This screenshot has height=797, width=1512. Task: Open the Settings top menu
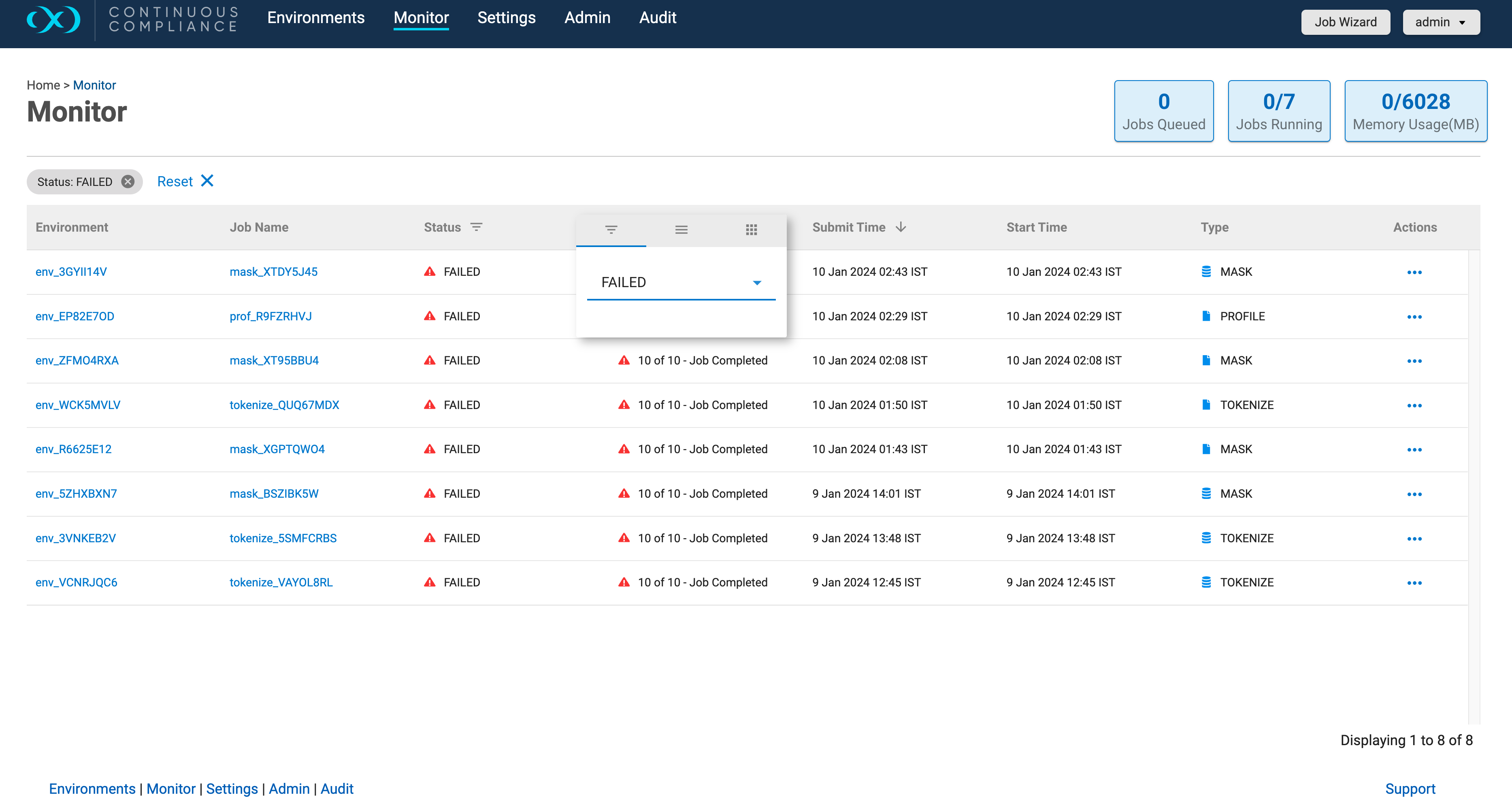click(x=507, y=17)
